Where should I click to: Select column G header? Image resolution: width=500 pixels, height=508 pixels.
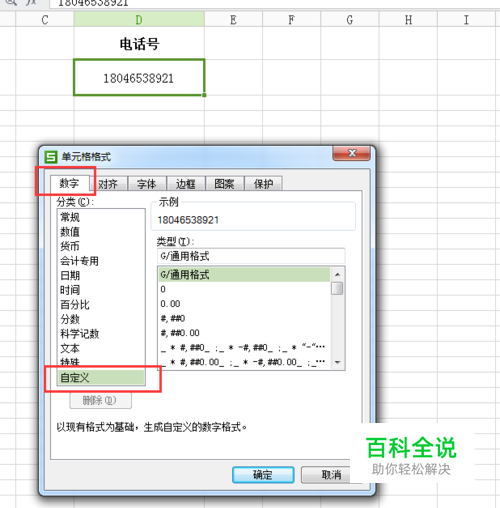[x=350, y=20]
